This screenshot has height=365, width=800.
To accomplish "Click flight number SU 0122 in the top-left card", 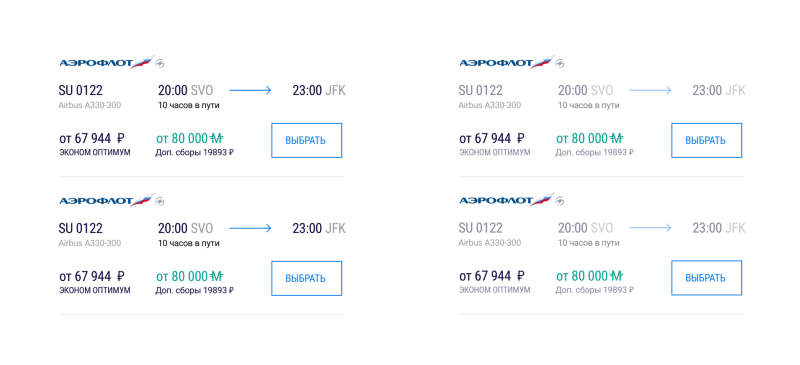I will [81, 91].
